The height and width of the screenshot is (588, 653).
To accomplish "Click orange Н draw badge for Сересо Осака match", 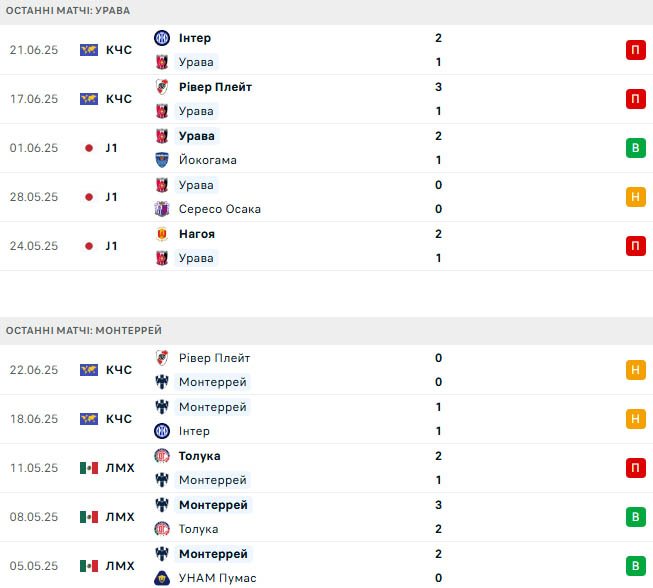I will coord(636,197).
